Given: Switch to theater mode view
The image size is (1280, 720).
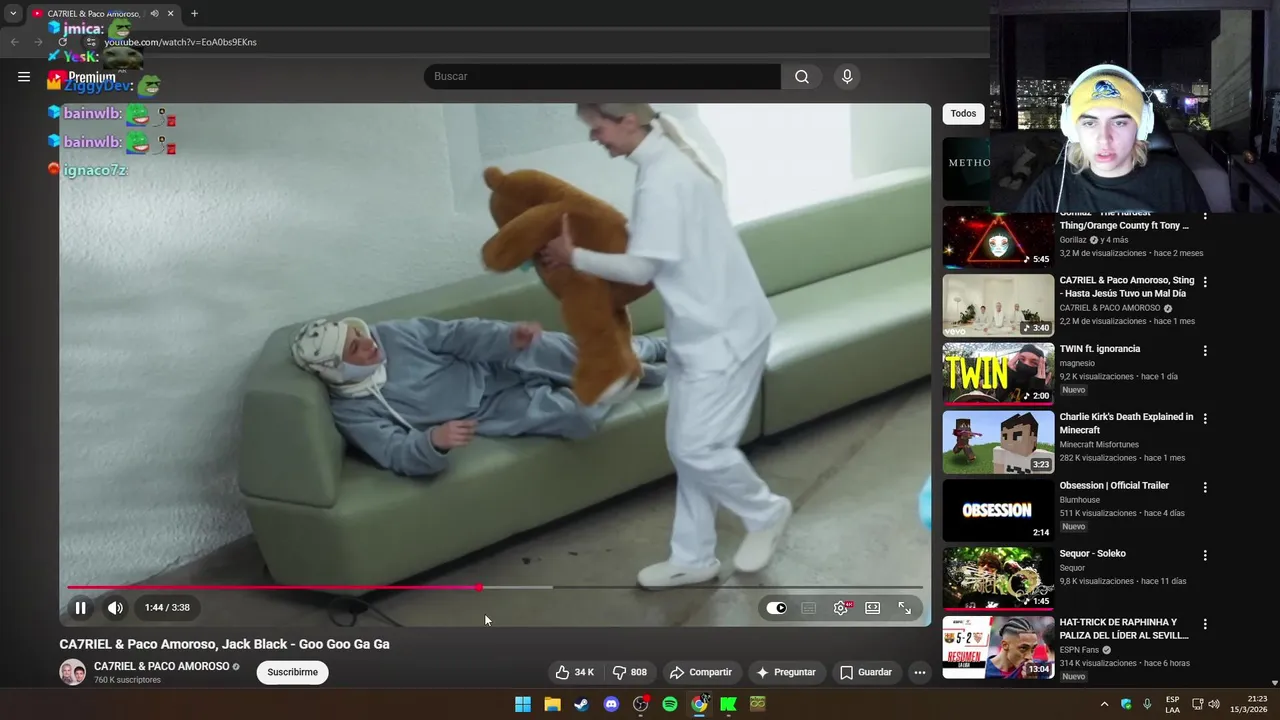Looking at the screenshot, I should coord(872,608).
